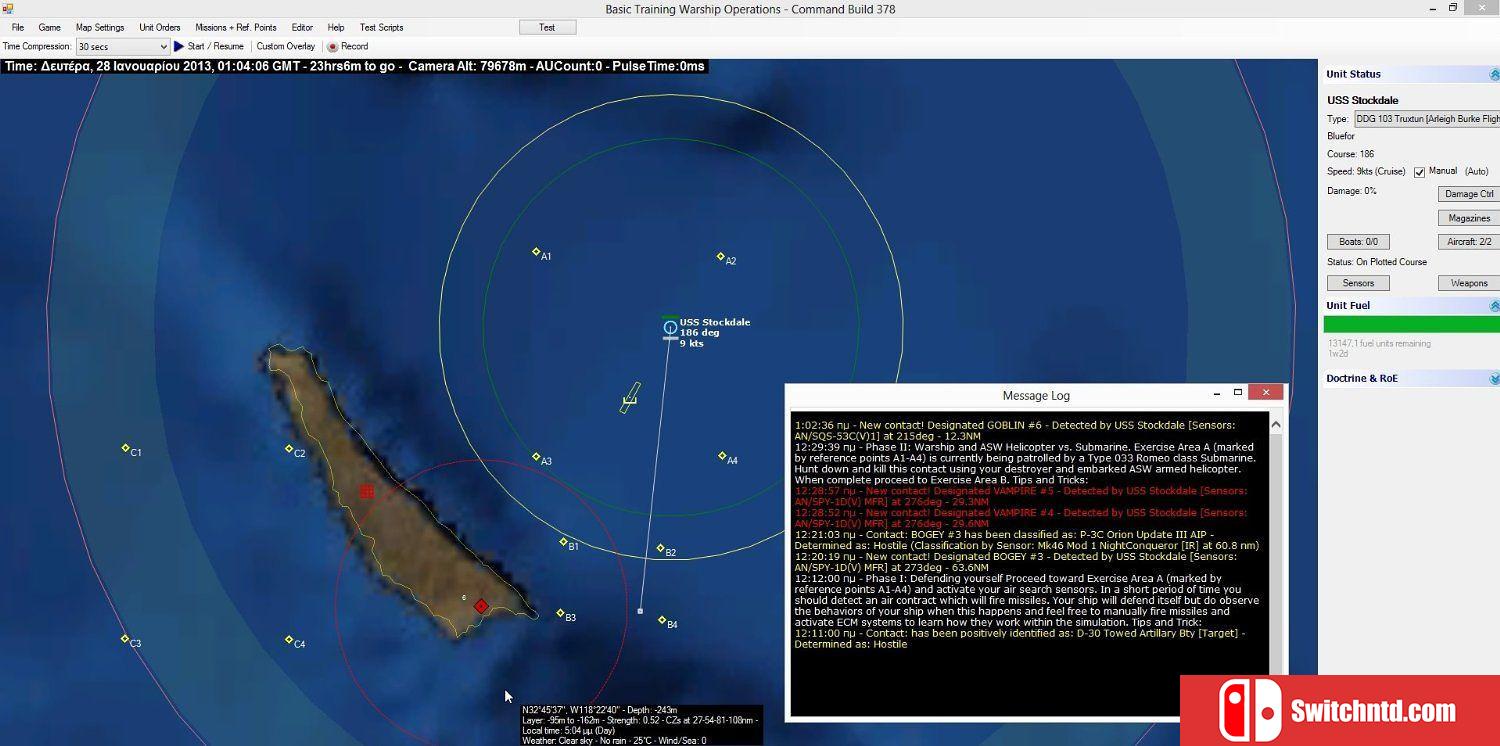The image size is (1500, 746).
Task: Click reference point B2 marker
Action: [x=660, y=548]
